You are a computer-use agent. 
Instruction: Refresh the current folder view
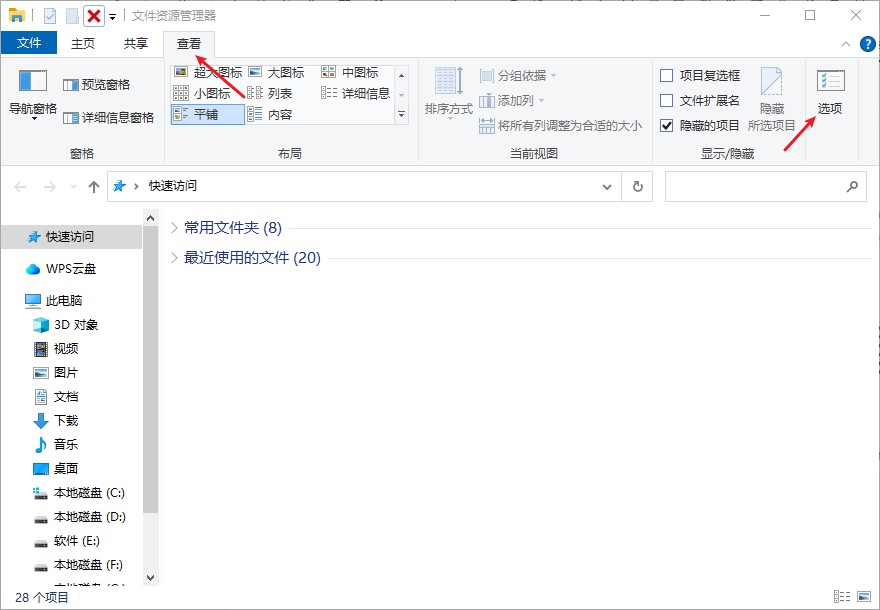click(637, 187)
